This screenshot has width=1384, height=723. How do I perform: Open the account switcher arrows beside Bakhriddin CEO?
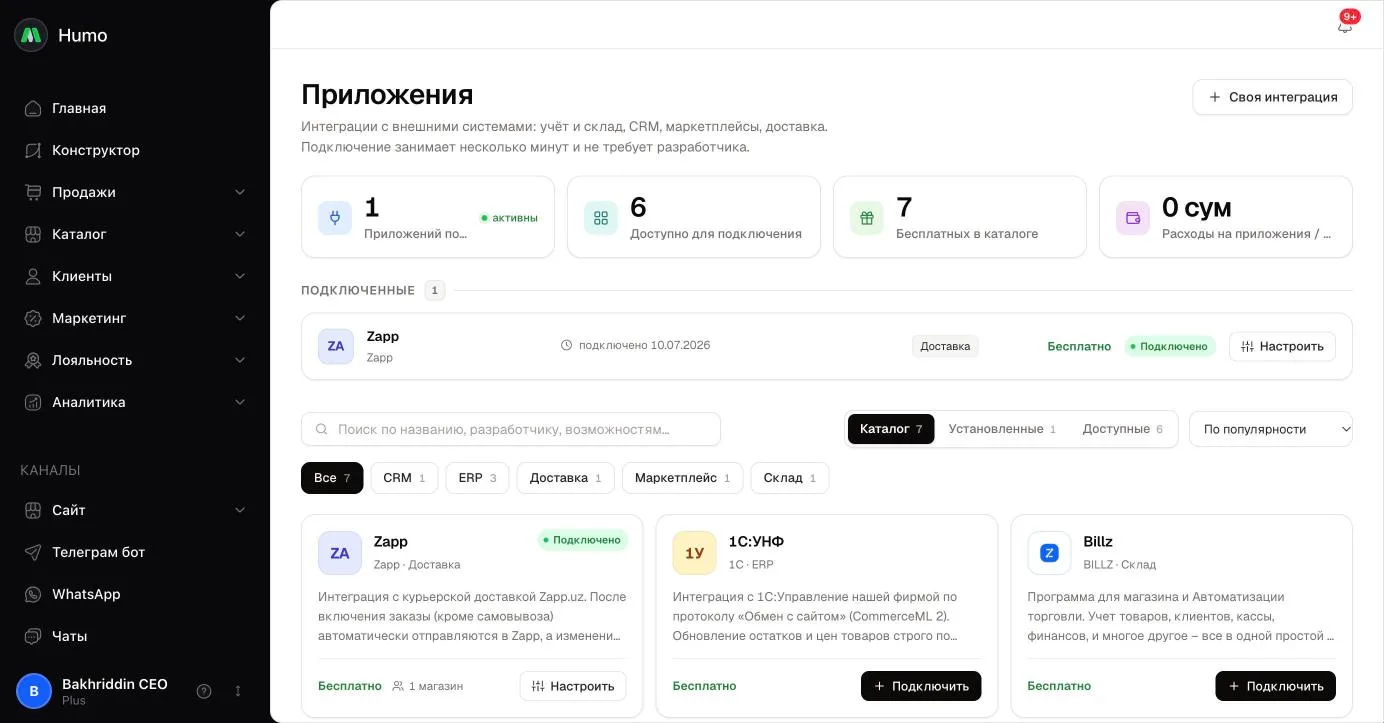pyautogui.click(x=238, y=691)
